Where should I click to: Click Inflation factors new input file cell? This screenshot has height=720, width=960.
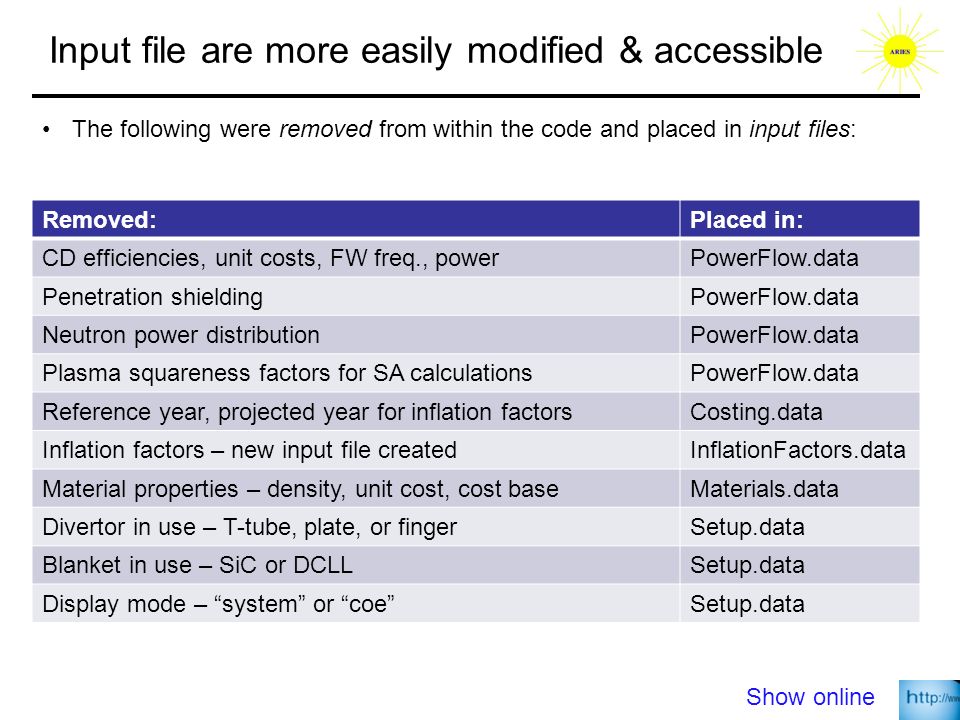pos(356,450)
